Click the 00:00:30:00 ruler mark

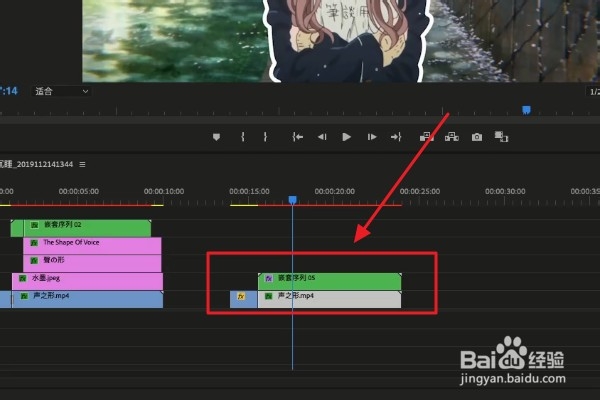tap(505, 191)
